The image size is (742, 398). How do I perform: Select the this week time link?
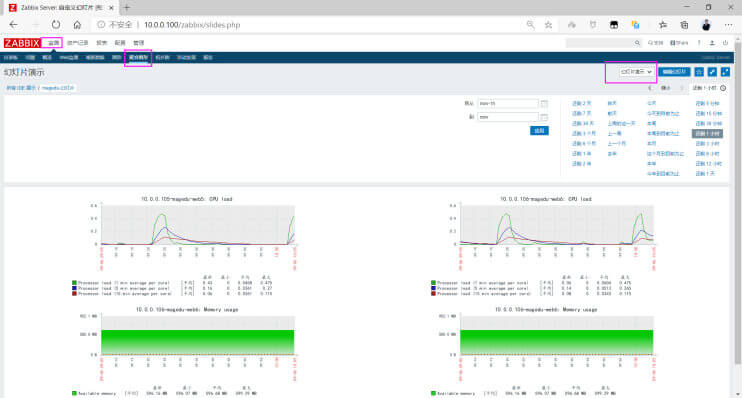(652, 124)
